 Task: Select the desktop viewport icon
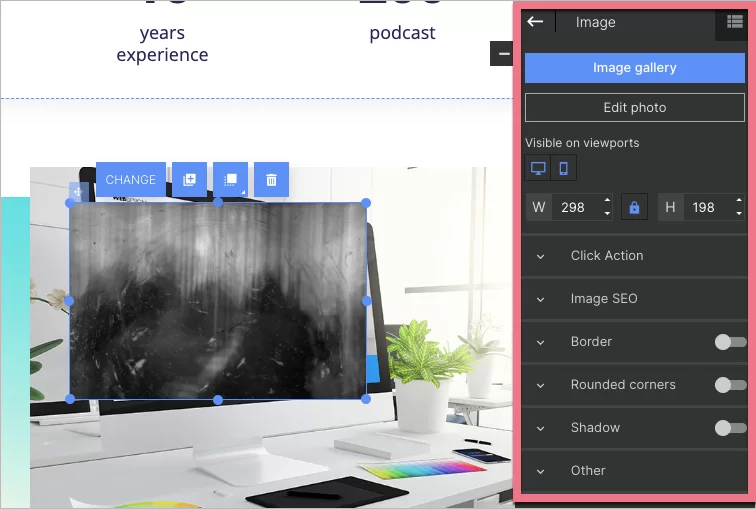(538, 168)
